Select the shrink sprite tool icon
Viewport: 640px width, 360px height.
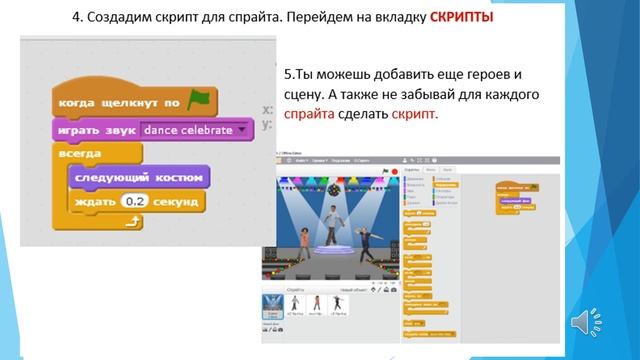[427, 161]
